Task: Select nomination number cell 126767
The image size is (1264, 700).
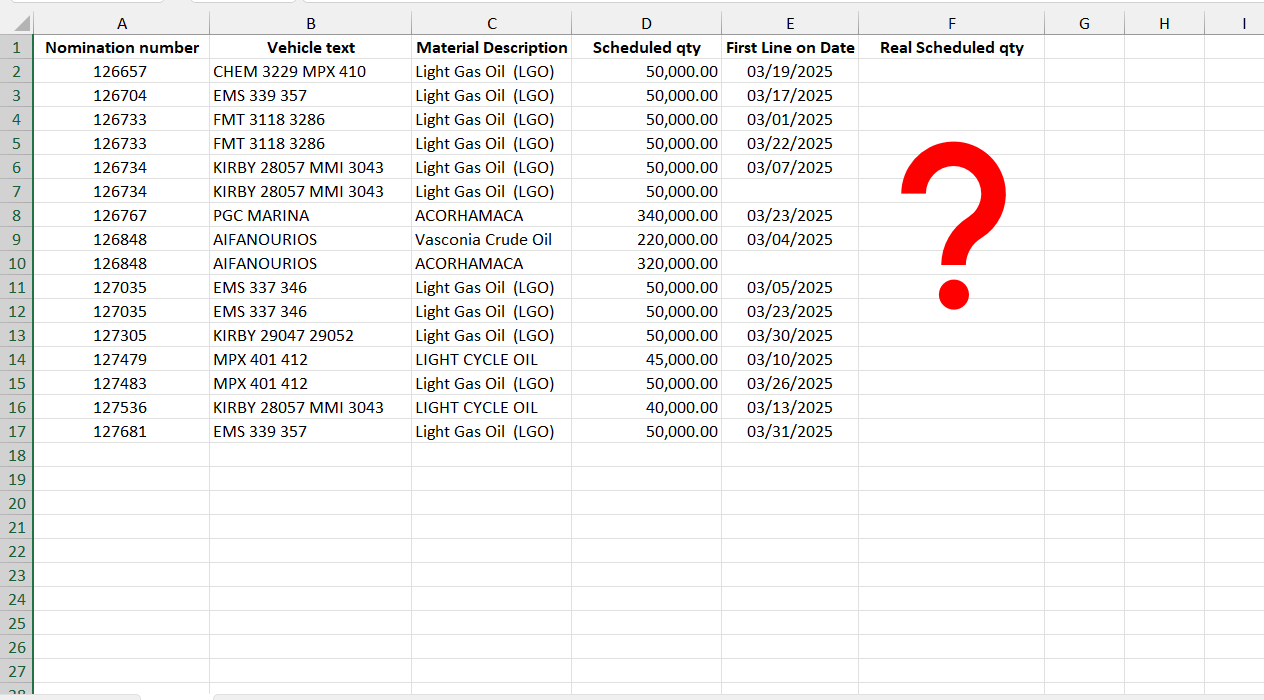Action: click(x=122, y=215)
